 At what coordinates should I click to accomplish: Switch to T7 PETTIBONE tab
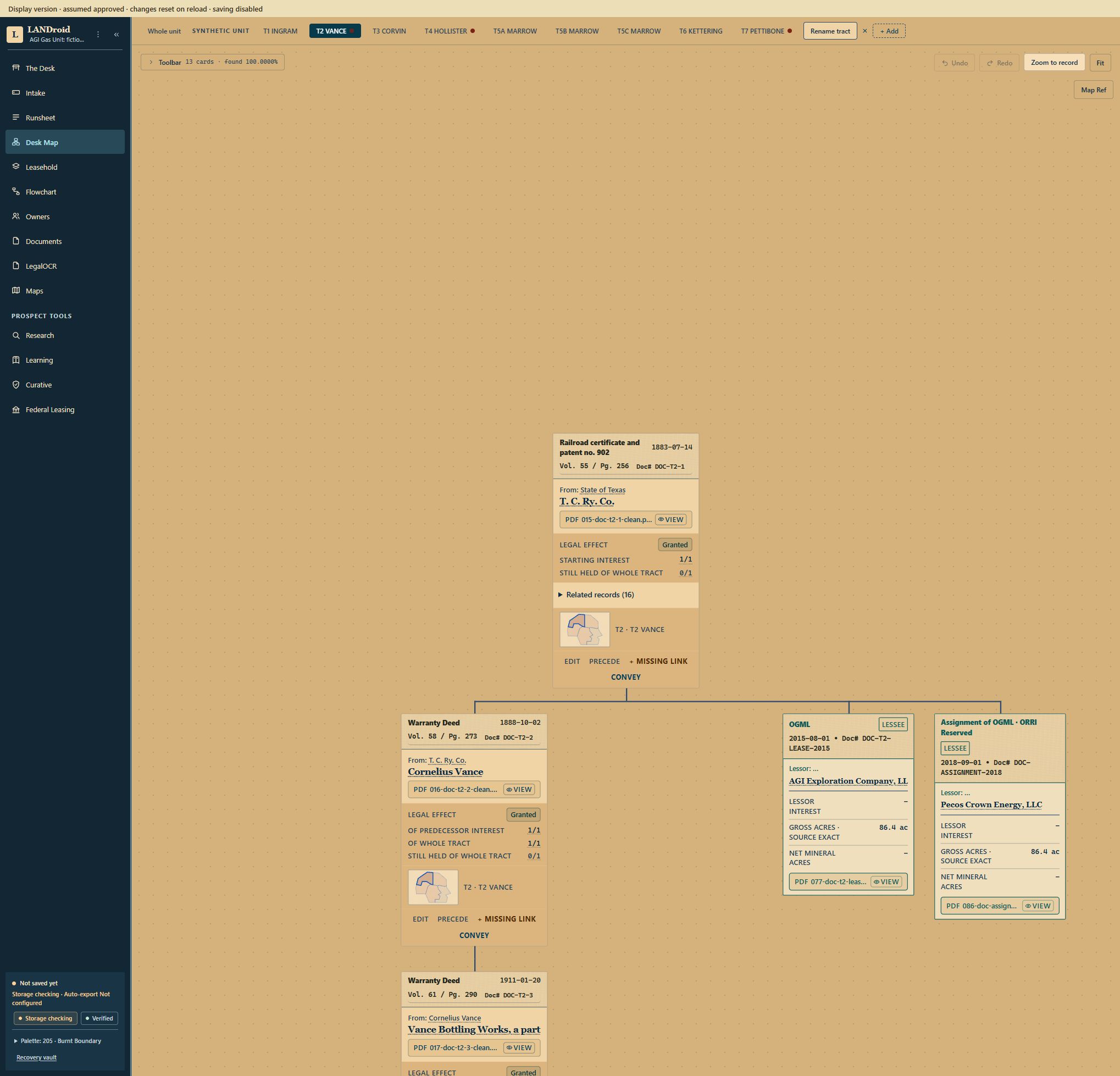766,31
